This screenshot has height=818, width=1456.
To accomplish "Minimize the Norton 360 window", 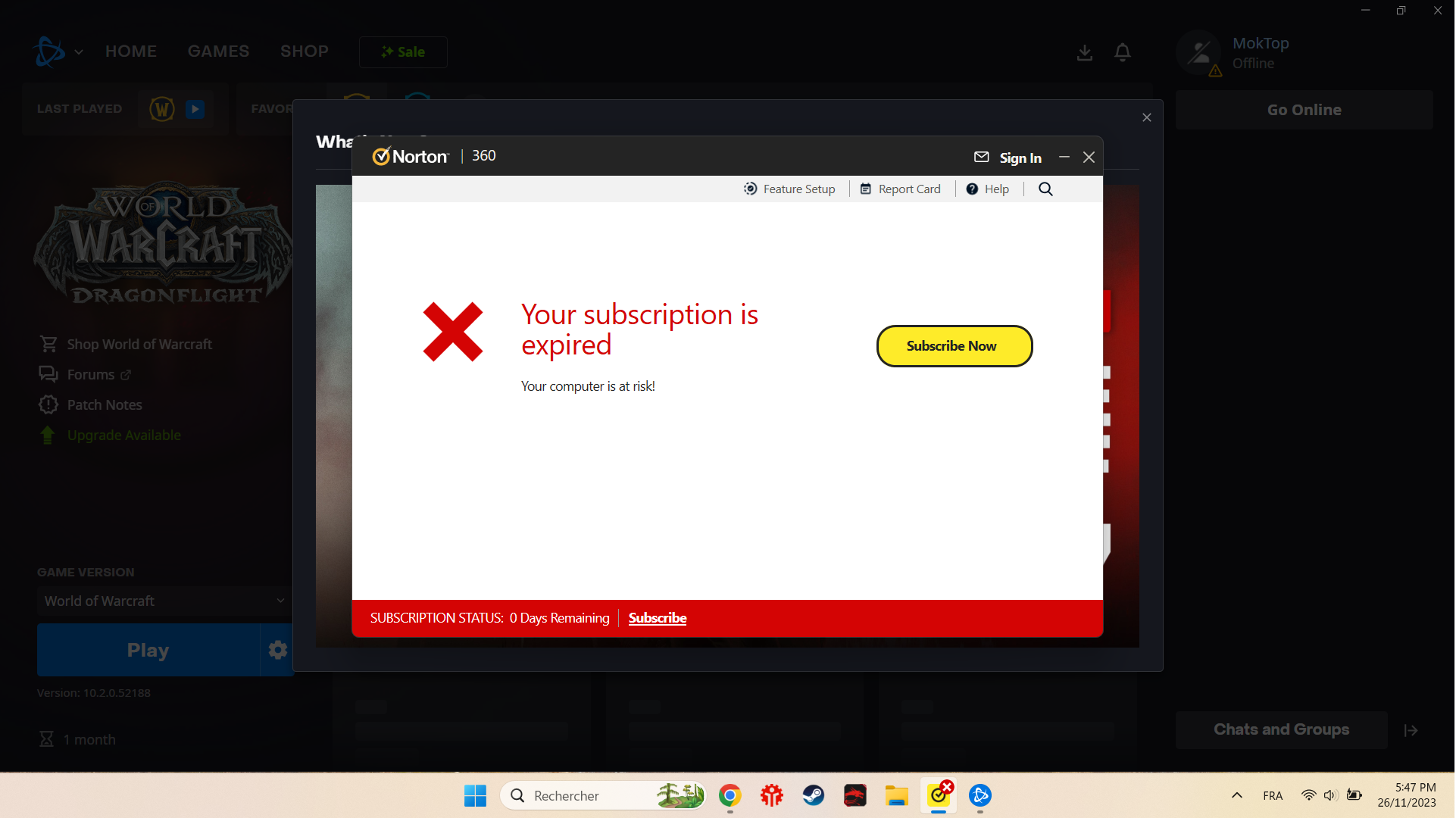I will 1064,157.
